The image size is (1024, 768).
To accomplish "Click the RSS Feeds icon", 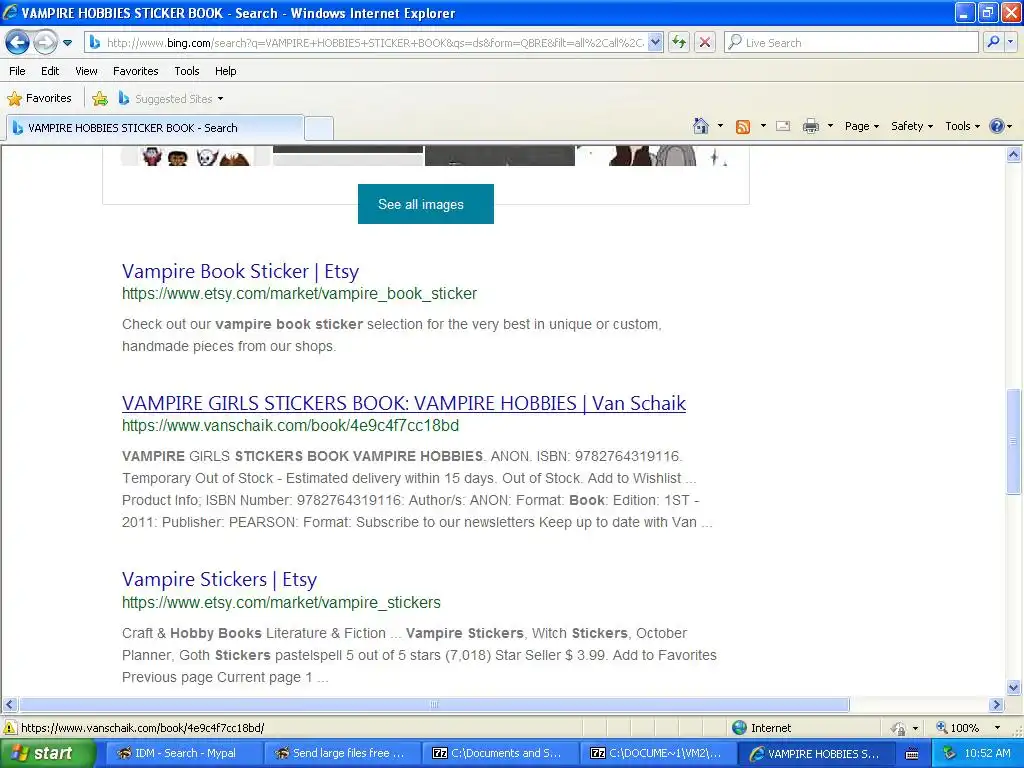I will tap(743, 127).
